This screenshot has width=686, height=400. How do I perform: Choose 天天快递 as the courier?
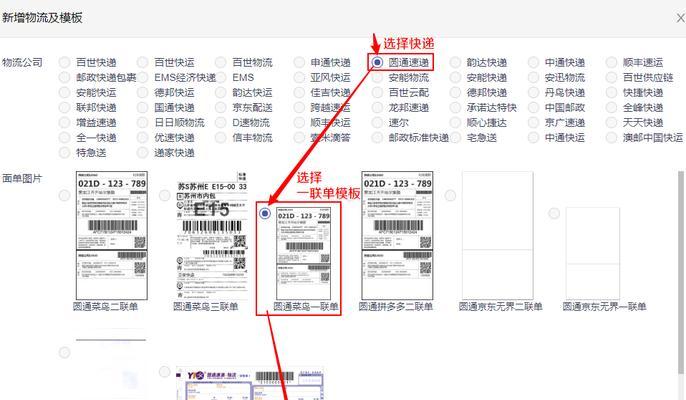coord(611,123)
